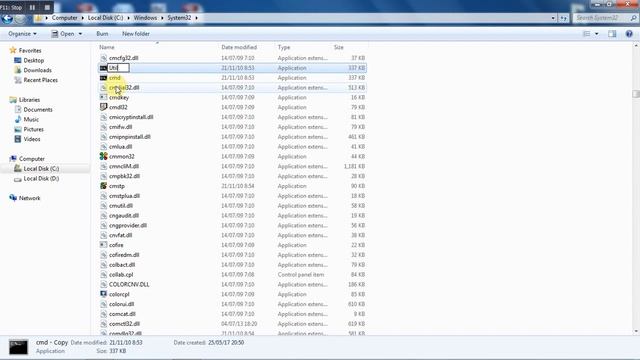The width and height of the screenshot is (640, 360).
Task: Select the cmd application icon
Action: pyautogui.click(x=103, y=78)
